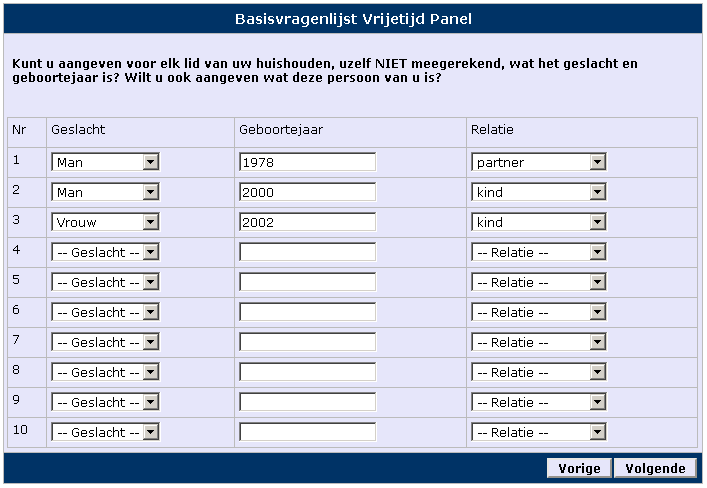Click the Geboortejaar field in row 9
Screen dimensions: 707x488
click(308, 402)
